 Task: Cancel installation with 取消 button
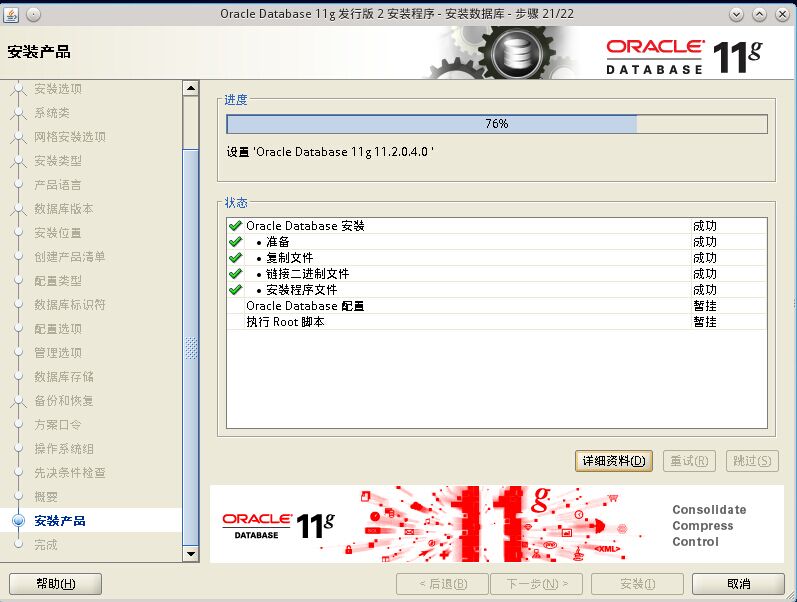pyautogui.click(x=739, y=584)
